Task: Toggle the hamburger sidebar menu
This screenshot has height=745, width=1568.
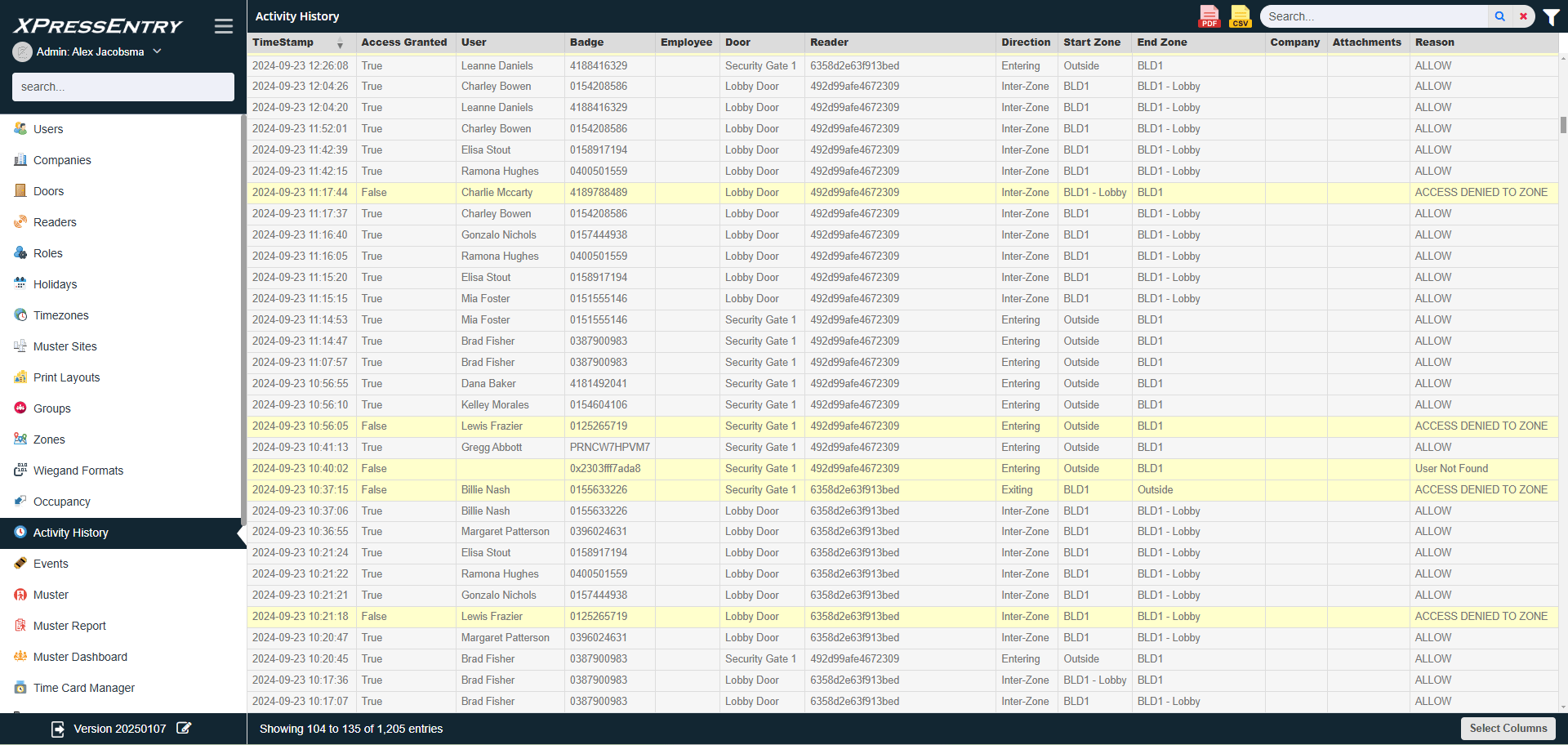Action: [x=224, y=26]
